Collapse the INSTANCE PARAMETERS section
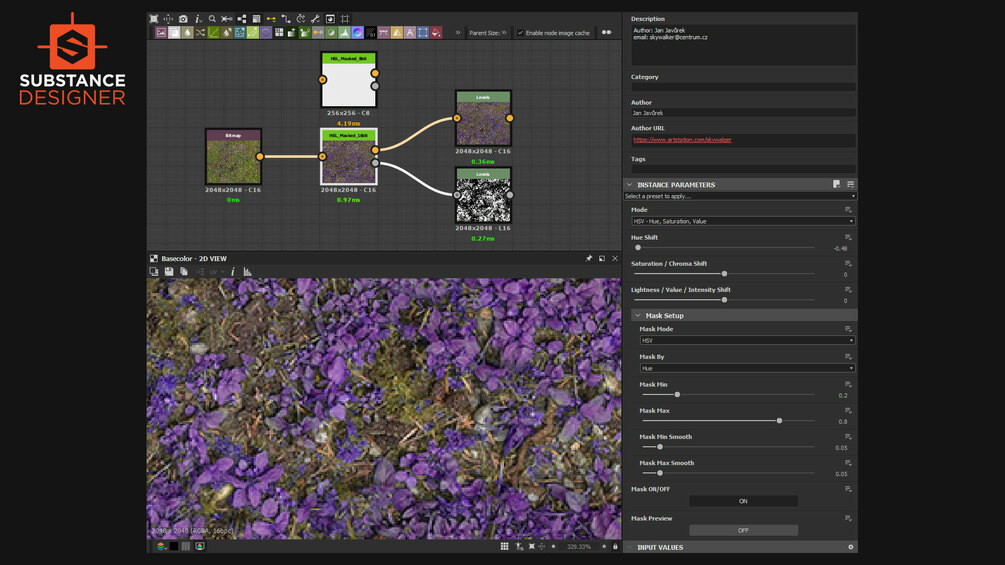Viewport: 1005px width, 565px height. pos(630,185)
